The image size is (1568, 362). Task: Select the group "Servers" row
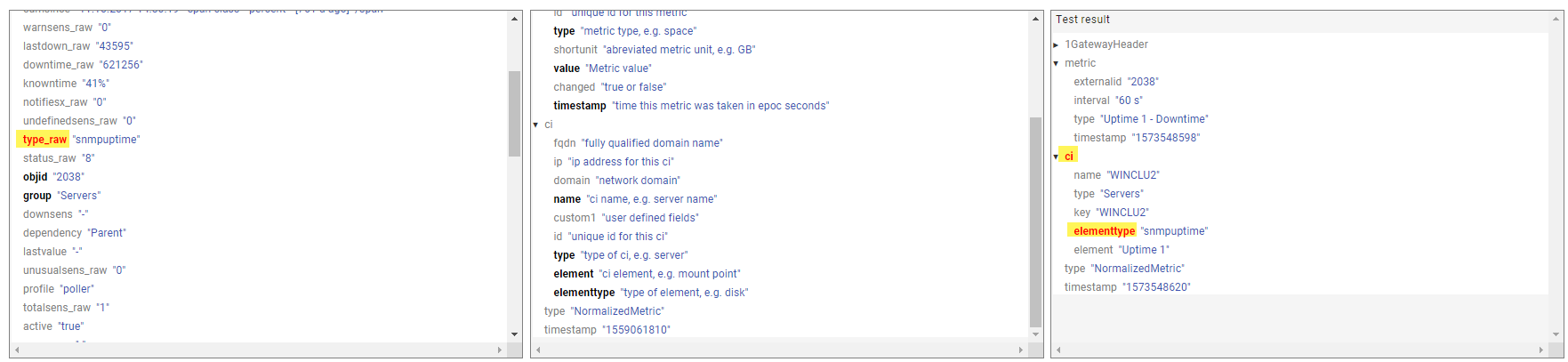(61, 196)
